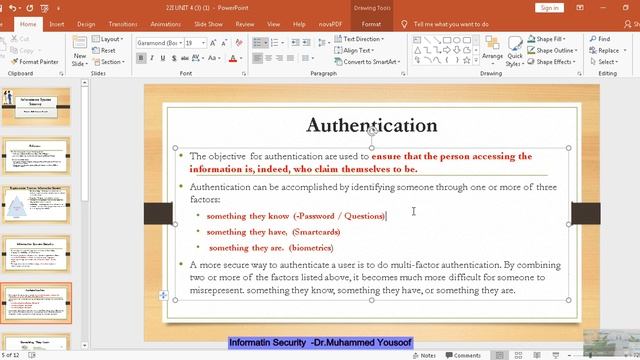
Task: Choose the oval shape in the shapes gallery
Action: click(x=457, y=40)
